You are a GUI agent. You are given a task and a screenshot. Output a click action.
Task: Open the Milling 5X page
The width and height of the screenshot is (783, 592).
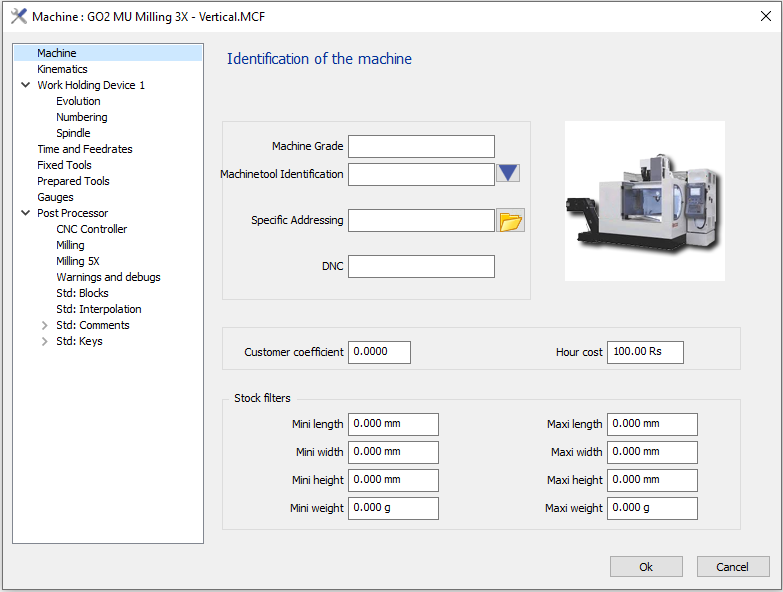click(78, 261)
